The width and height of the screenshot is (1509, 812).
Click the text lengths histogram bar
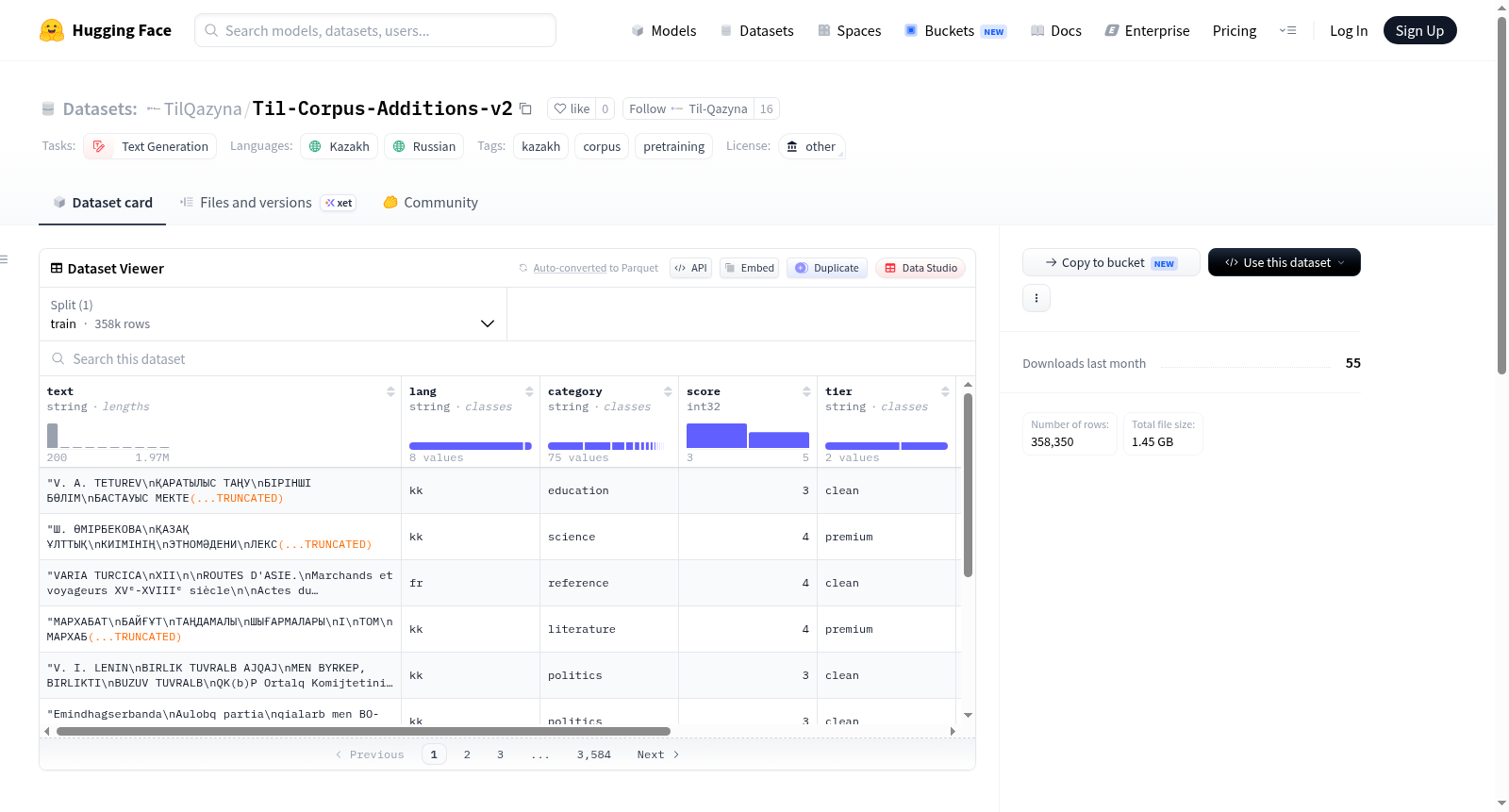point(53,435)
